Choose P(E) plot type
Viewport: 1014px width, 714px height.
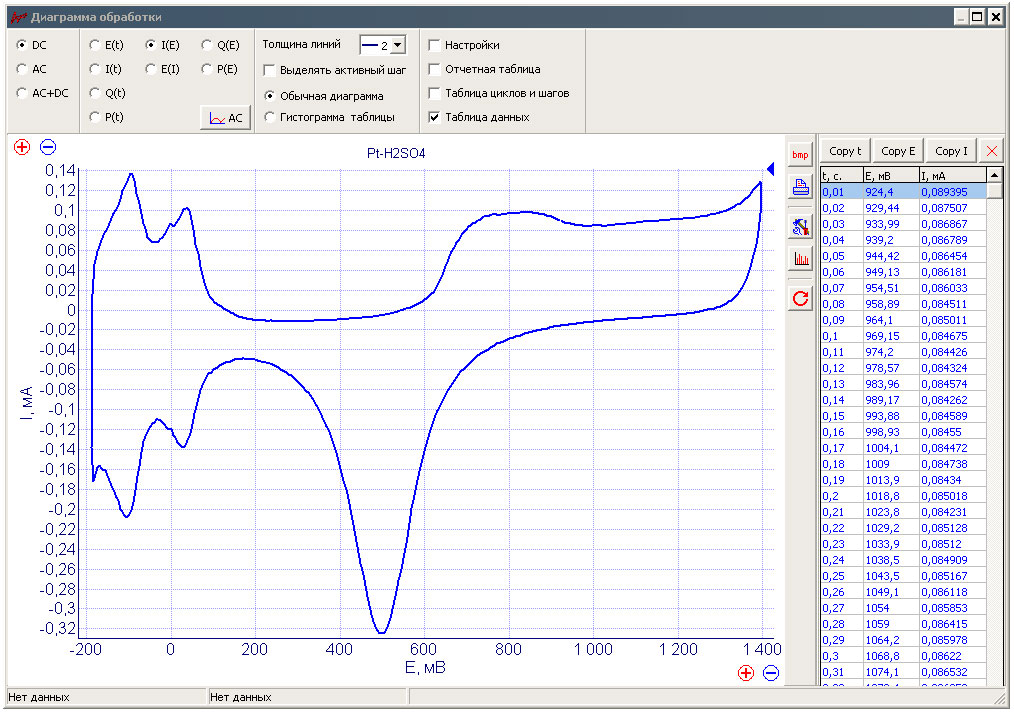207,69
